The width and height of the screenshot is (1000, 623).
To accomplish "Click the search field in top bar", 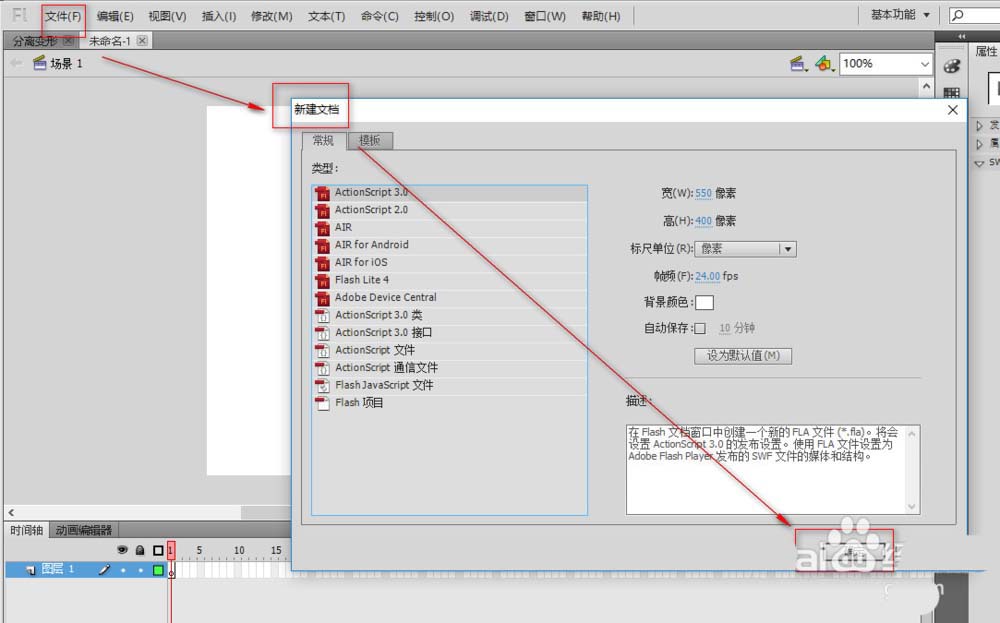I will tap(974, 15).
